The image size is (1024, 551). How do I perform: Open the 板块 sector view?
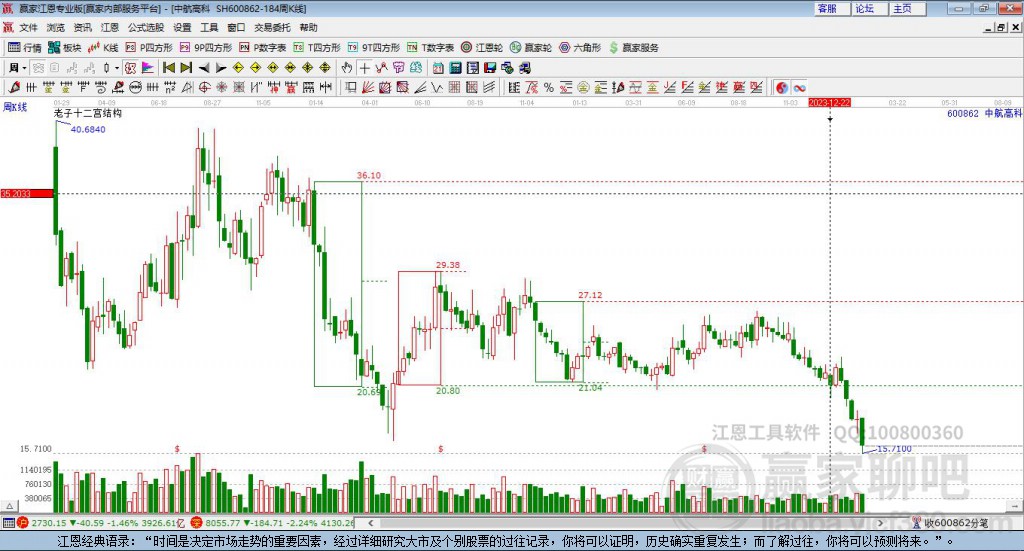tap(65, 48)
